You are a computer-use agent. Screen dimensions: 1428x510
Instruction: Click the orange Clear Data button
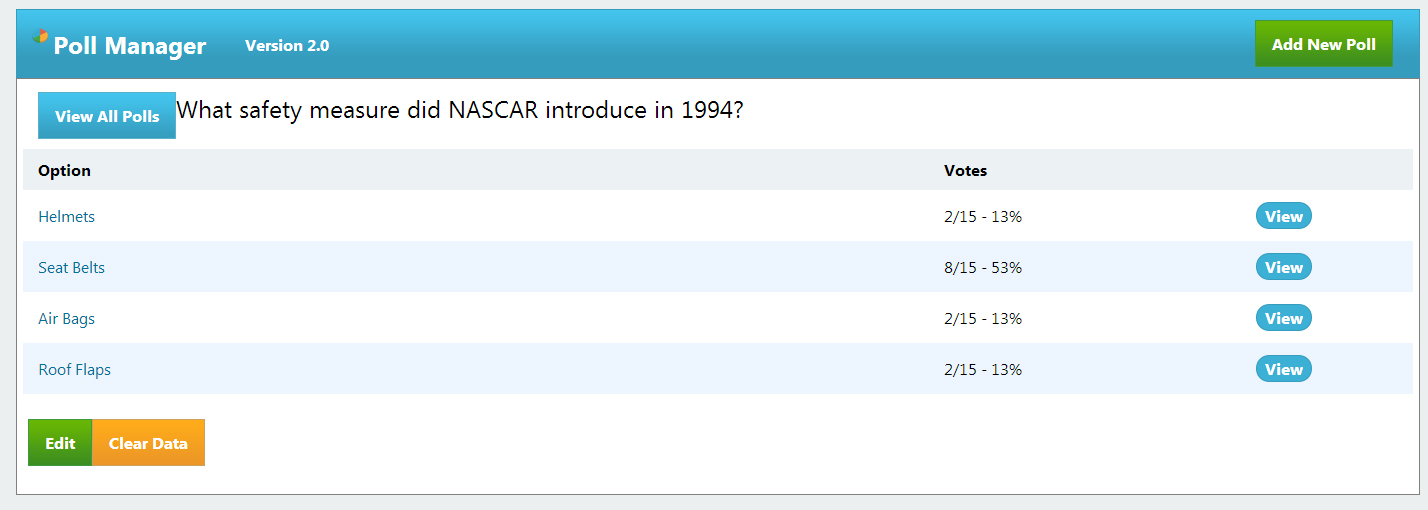(x=148, y=443)
